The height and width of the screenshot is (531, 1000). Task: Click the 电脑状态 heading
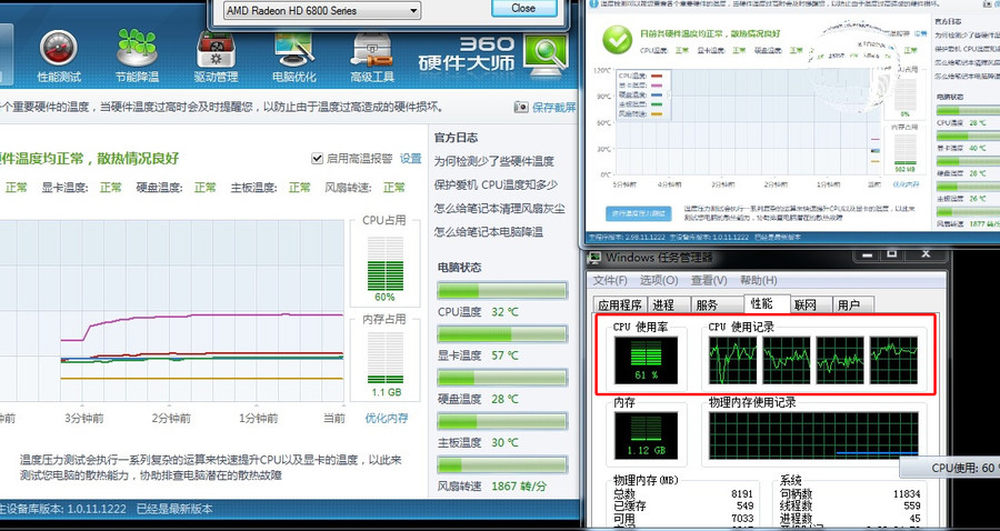(x=459, y=267)
